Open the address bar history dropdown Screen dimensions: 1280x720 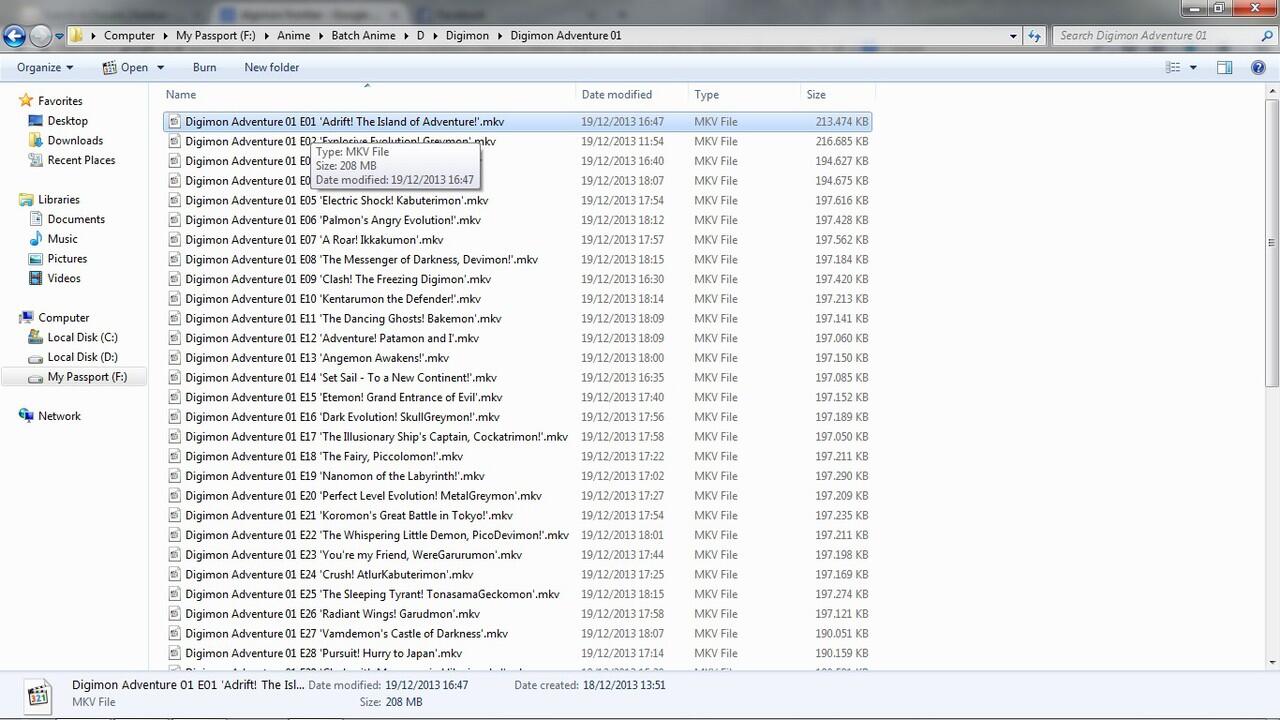1014,36
